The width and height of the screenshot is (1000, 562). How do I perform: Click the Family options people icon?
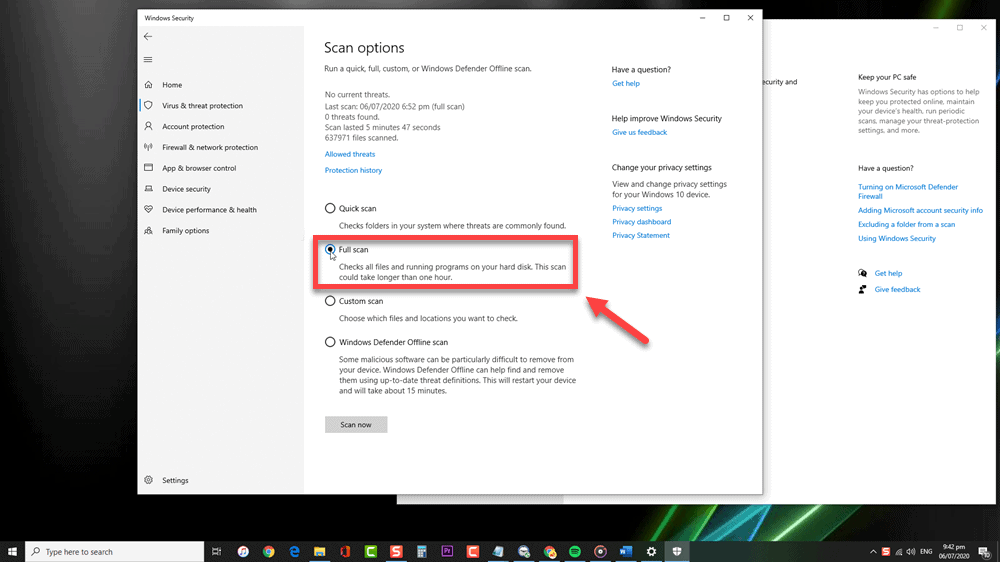point(149,230)
